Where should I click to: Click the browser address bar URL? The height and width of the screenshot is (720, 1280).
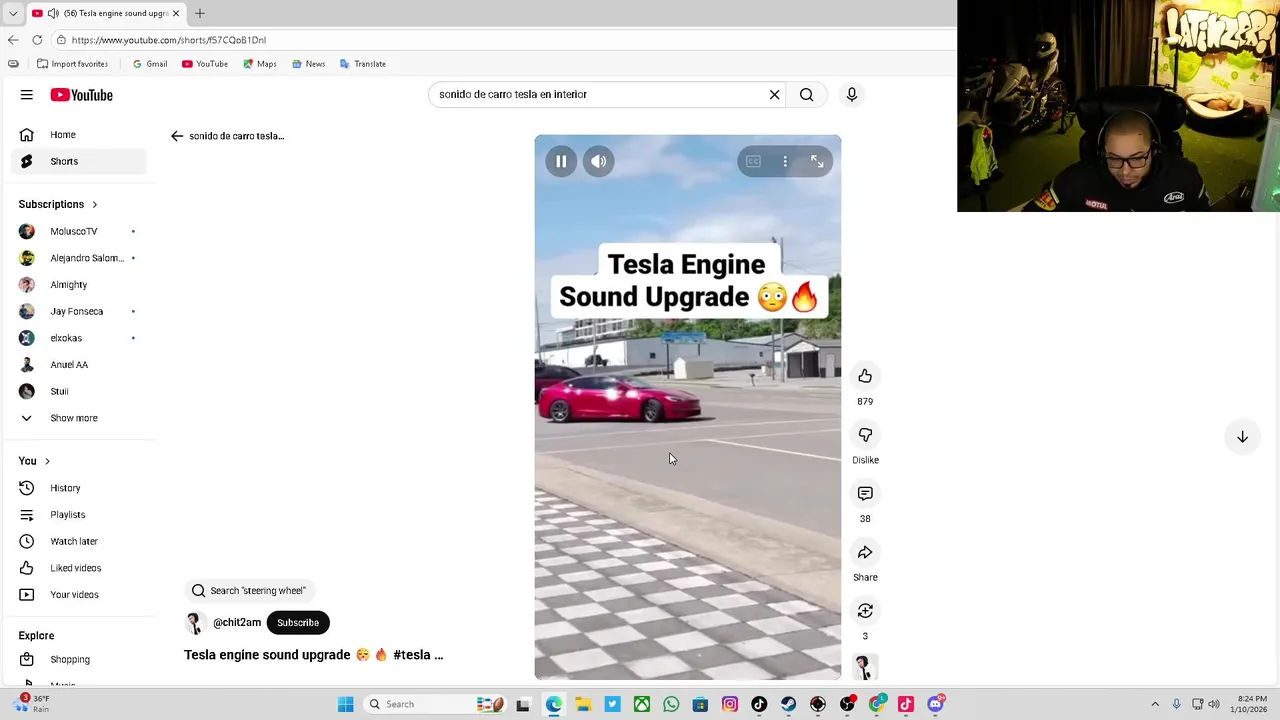click(169, 40)
